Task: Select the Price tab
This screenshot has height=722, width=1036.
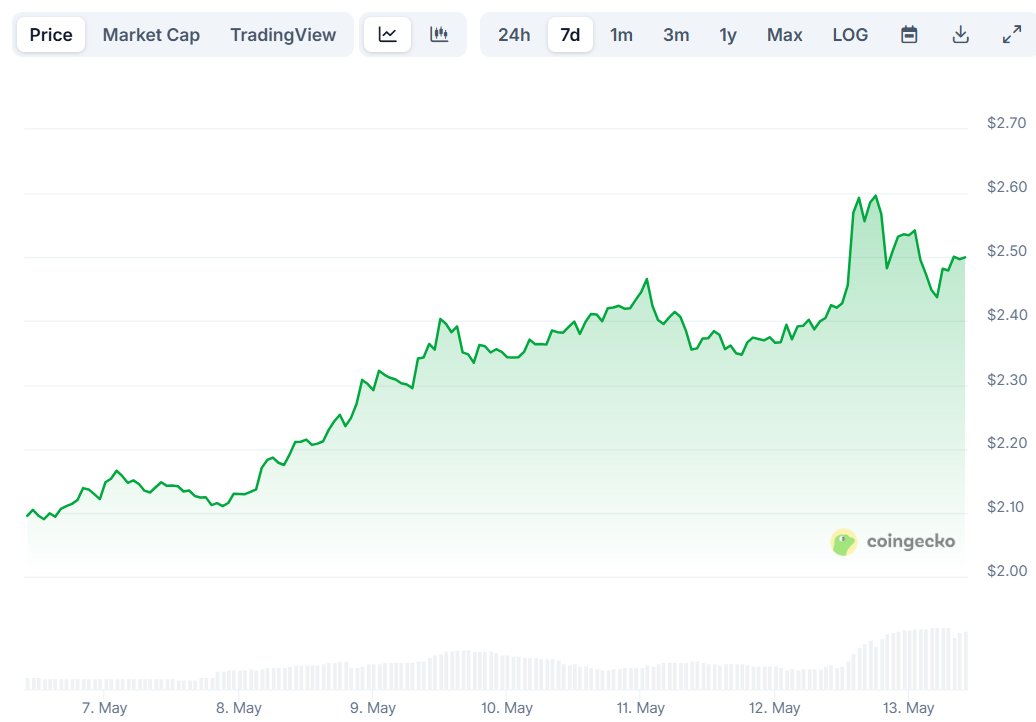Action: click(51, 34)
